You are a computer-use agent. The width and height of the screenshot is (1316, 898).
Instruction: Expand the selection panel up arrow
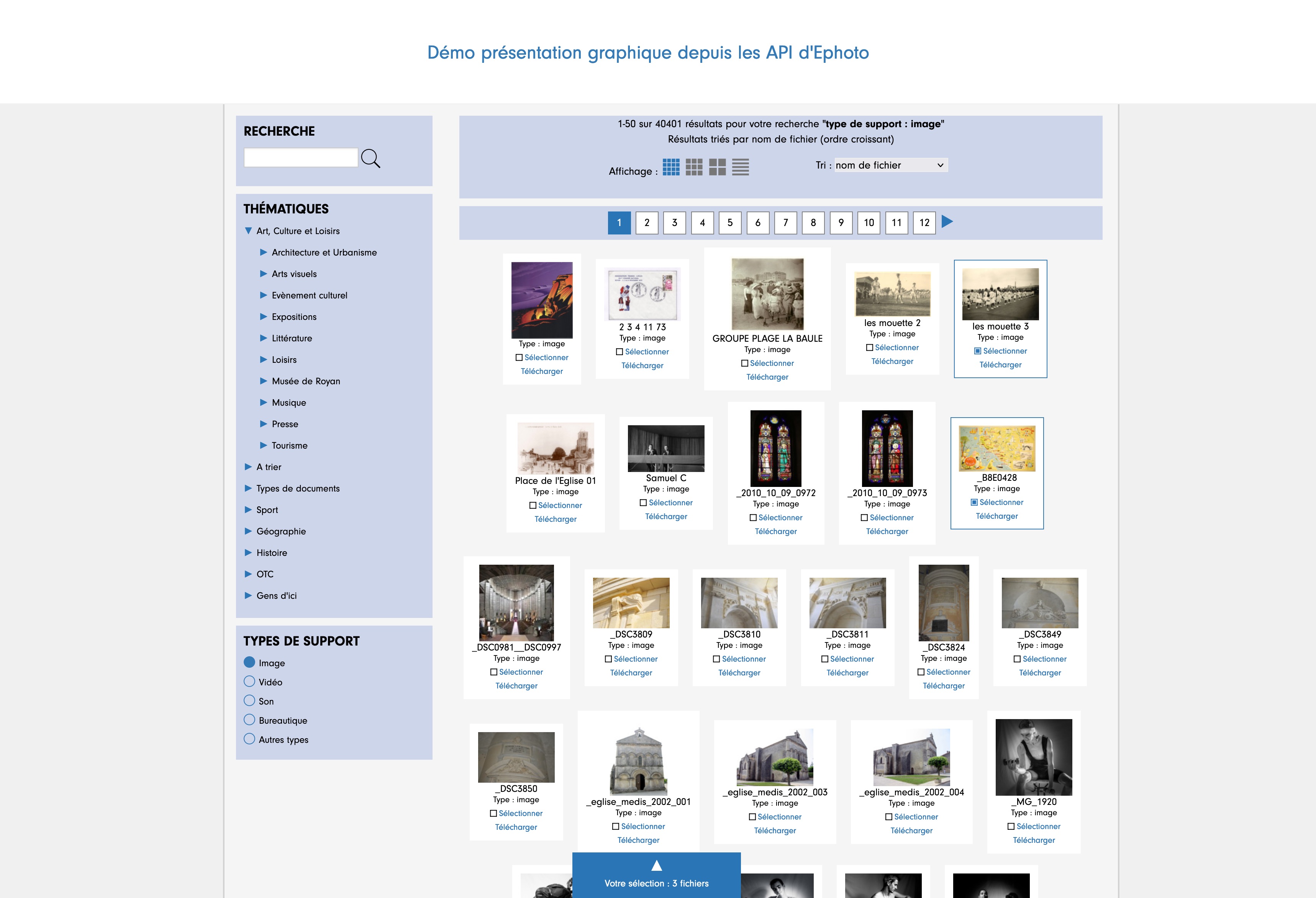[x=656, y=865]
